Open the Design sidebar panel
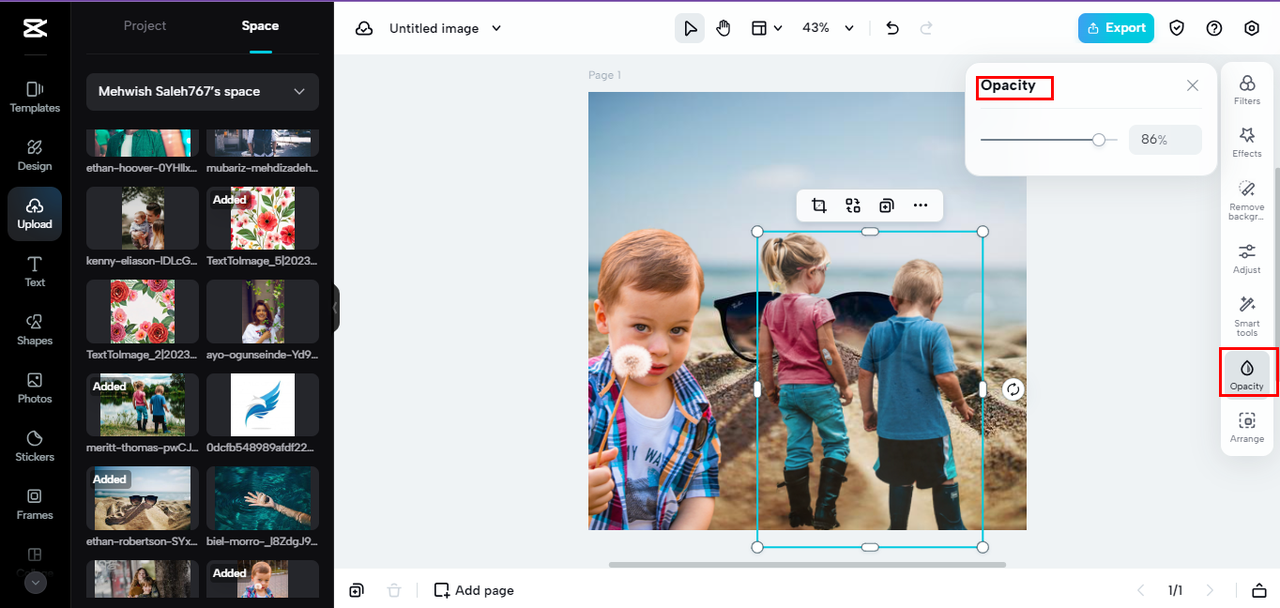 tap(35, 155)
